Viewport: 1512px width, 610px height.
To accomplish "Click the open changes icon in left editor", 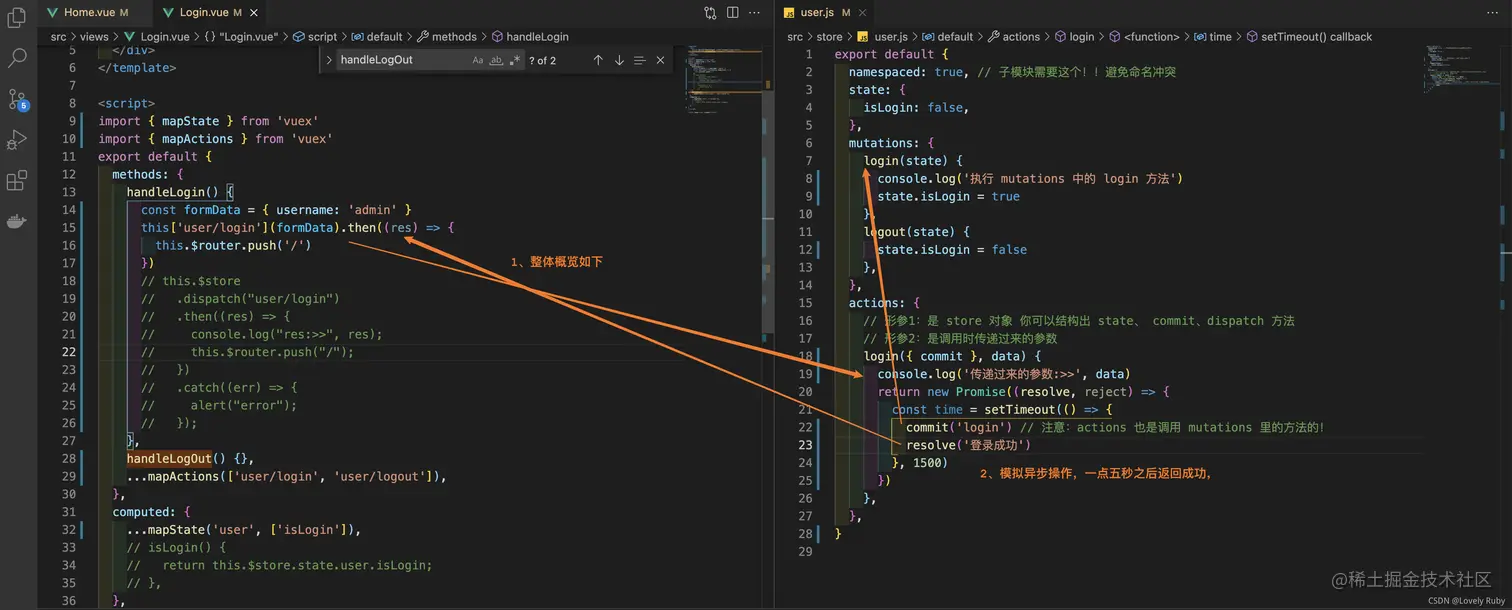I will (x=710, y=13).
